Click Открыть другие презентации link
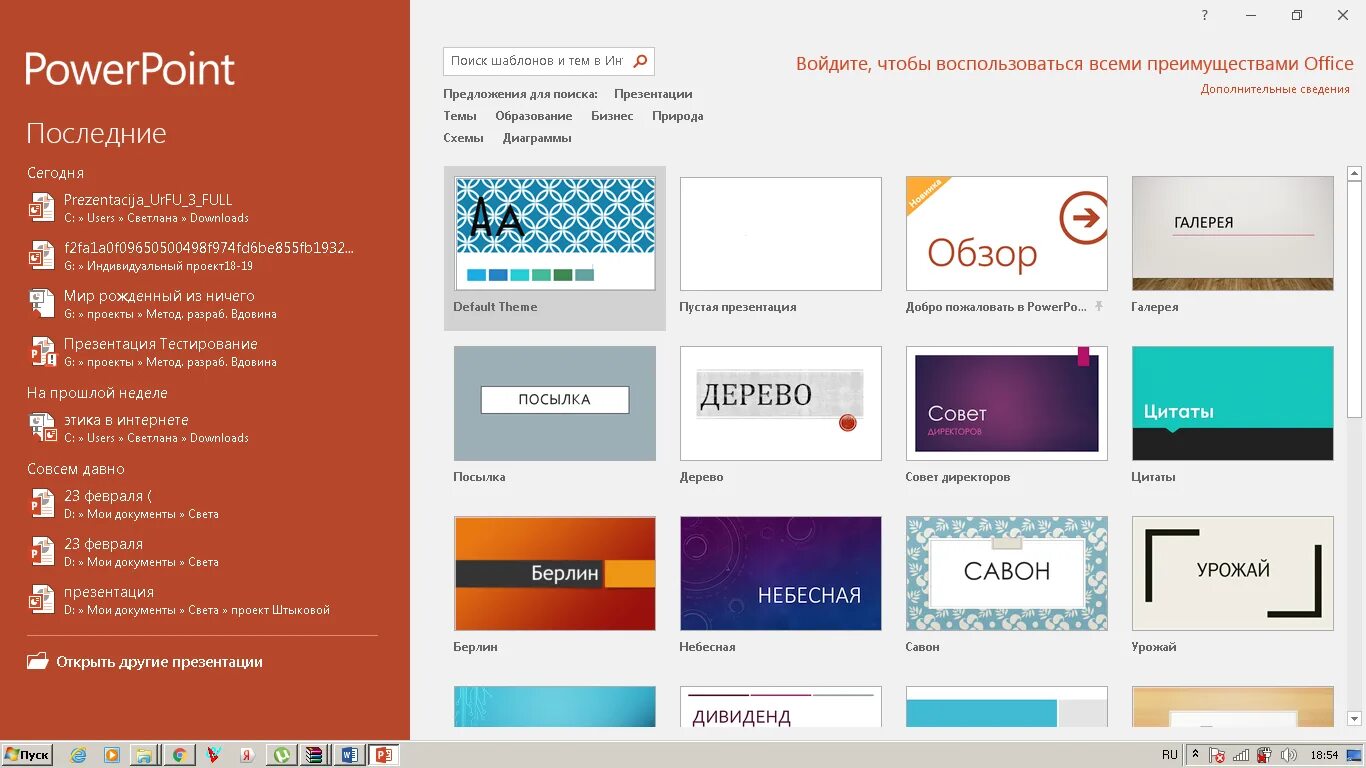Viewport: 1366px width, 768px height. tap(159, 662)
